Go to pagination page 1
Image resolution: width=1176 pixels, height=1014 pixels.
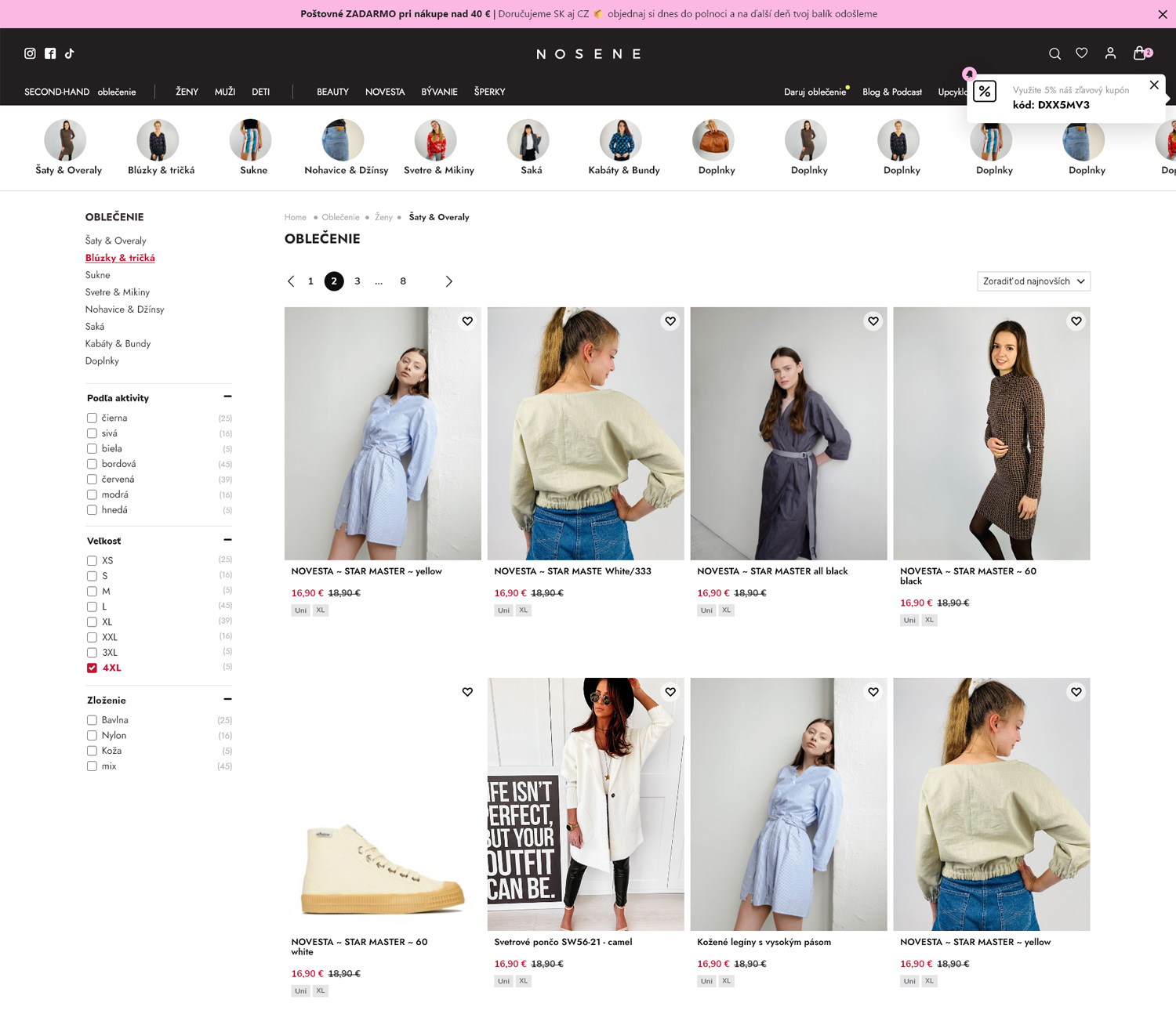click(x=310, y=281)
